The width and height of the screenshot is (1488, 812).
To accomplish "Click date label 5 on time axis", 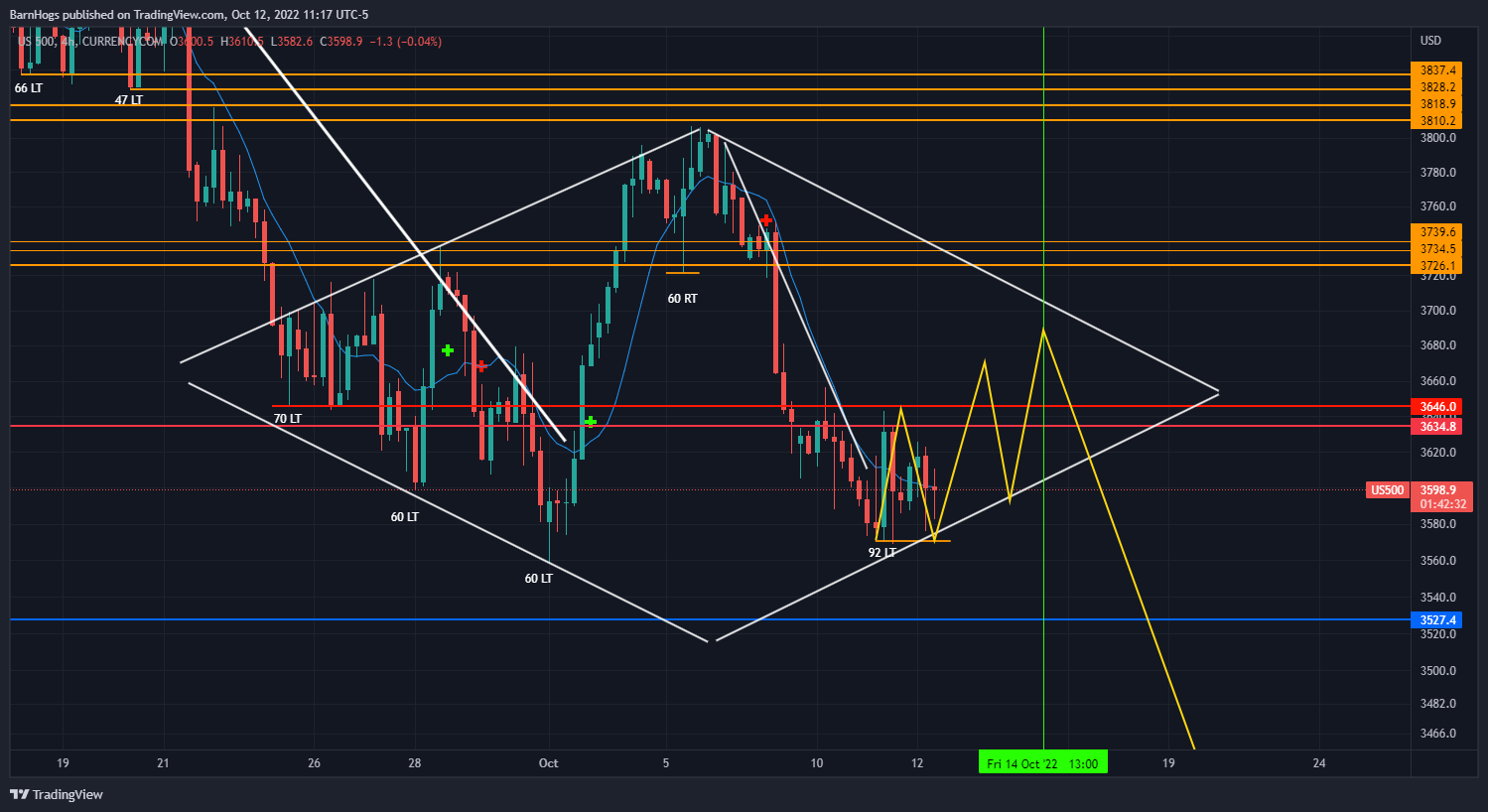I will [666, 763].
